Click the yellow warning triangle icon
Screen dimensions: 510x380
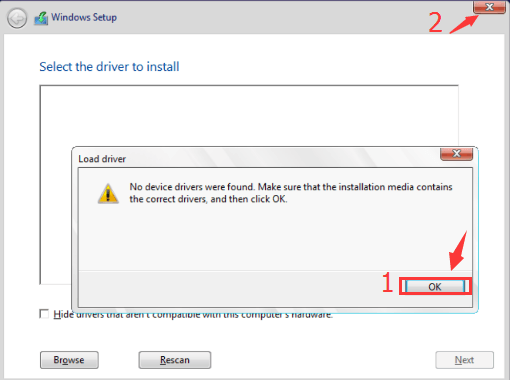click(x=108, y=193)
